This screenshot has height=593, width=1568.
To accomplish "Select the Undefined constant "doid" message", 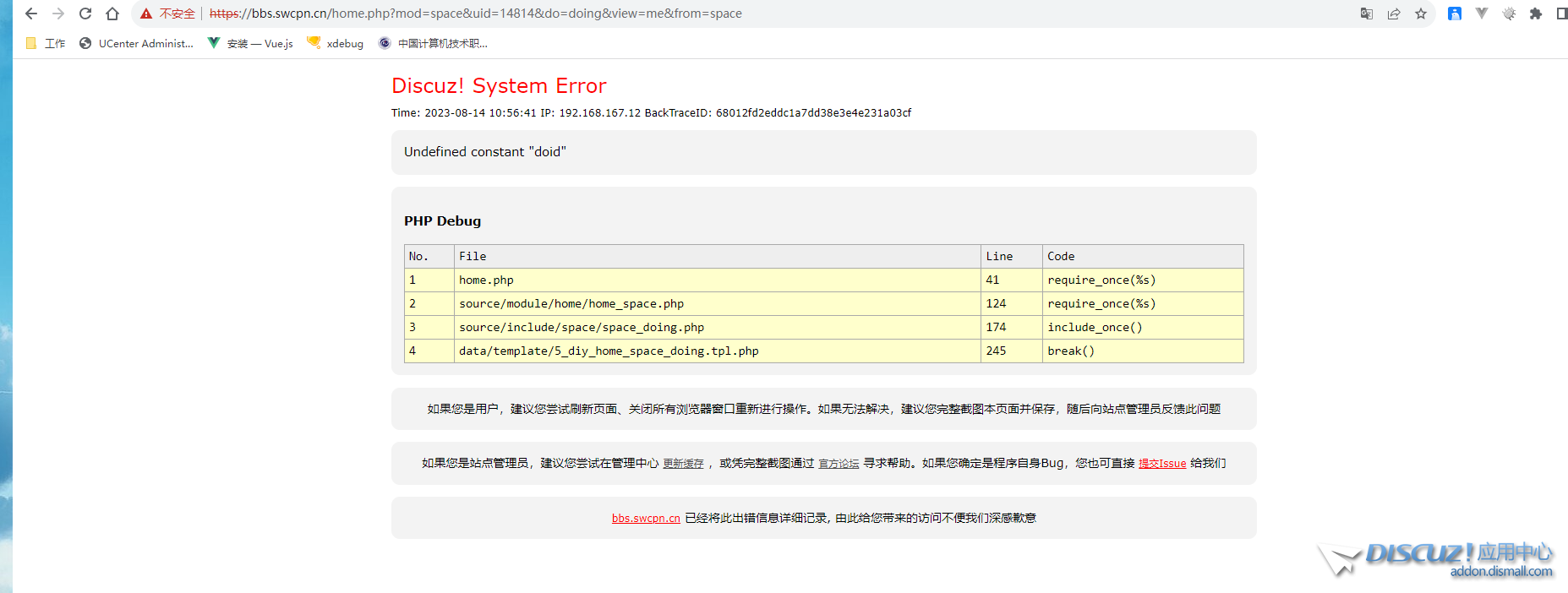I will pyautogui.click(x=485, y=152).
